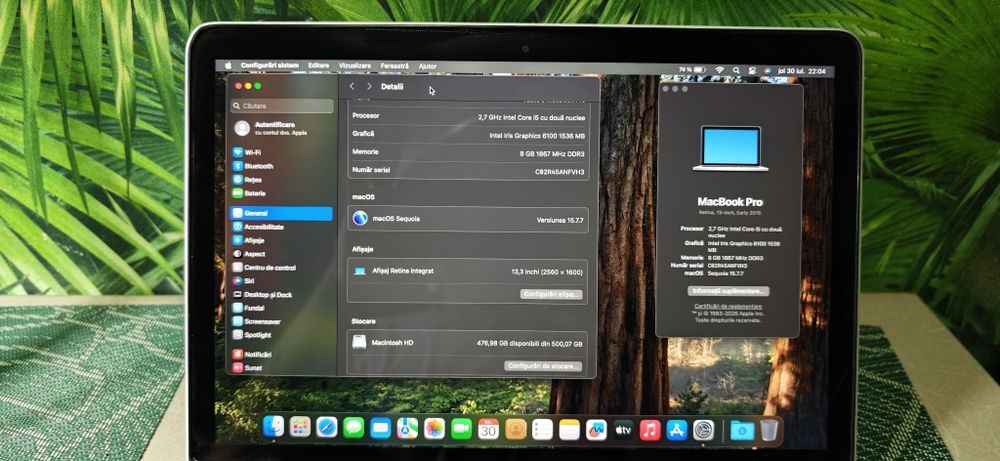Open the Apple menu
The height and width of the screenshot is (461, 1000).
coord(228,66)
